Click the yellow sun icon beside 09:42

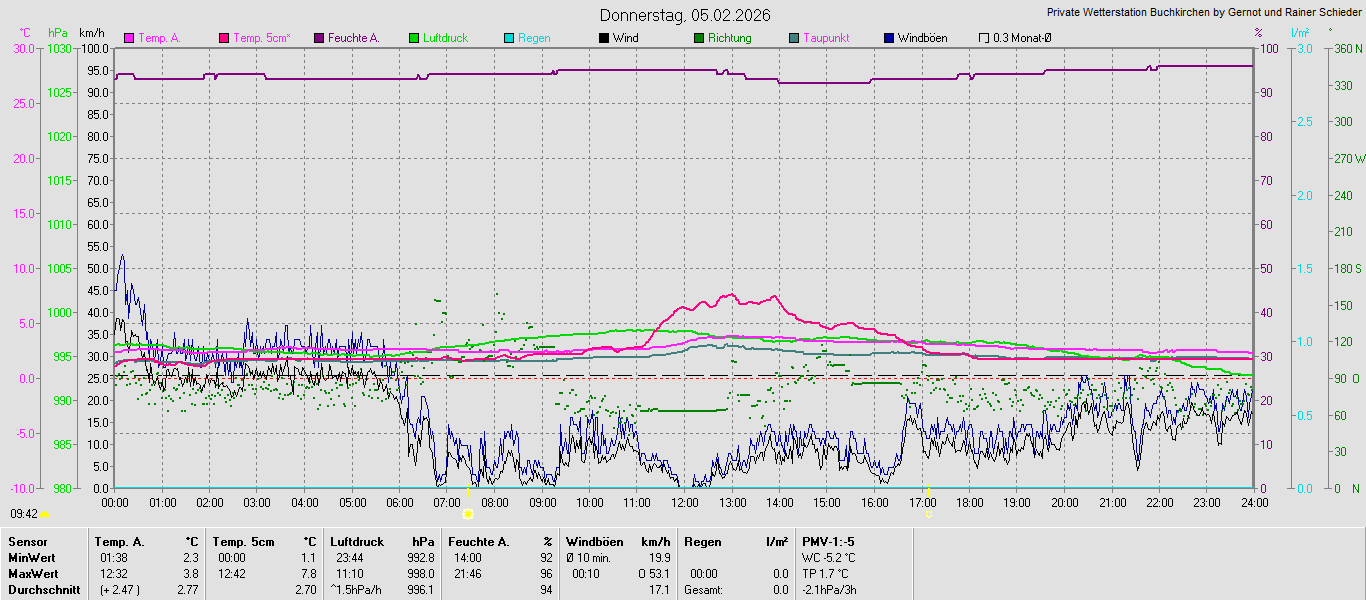pos(45,514)
